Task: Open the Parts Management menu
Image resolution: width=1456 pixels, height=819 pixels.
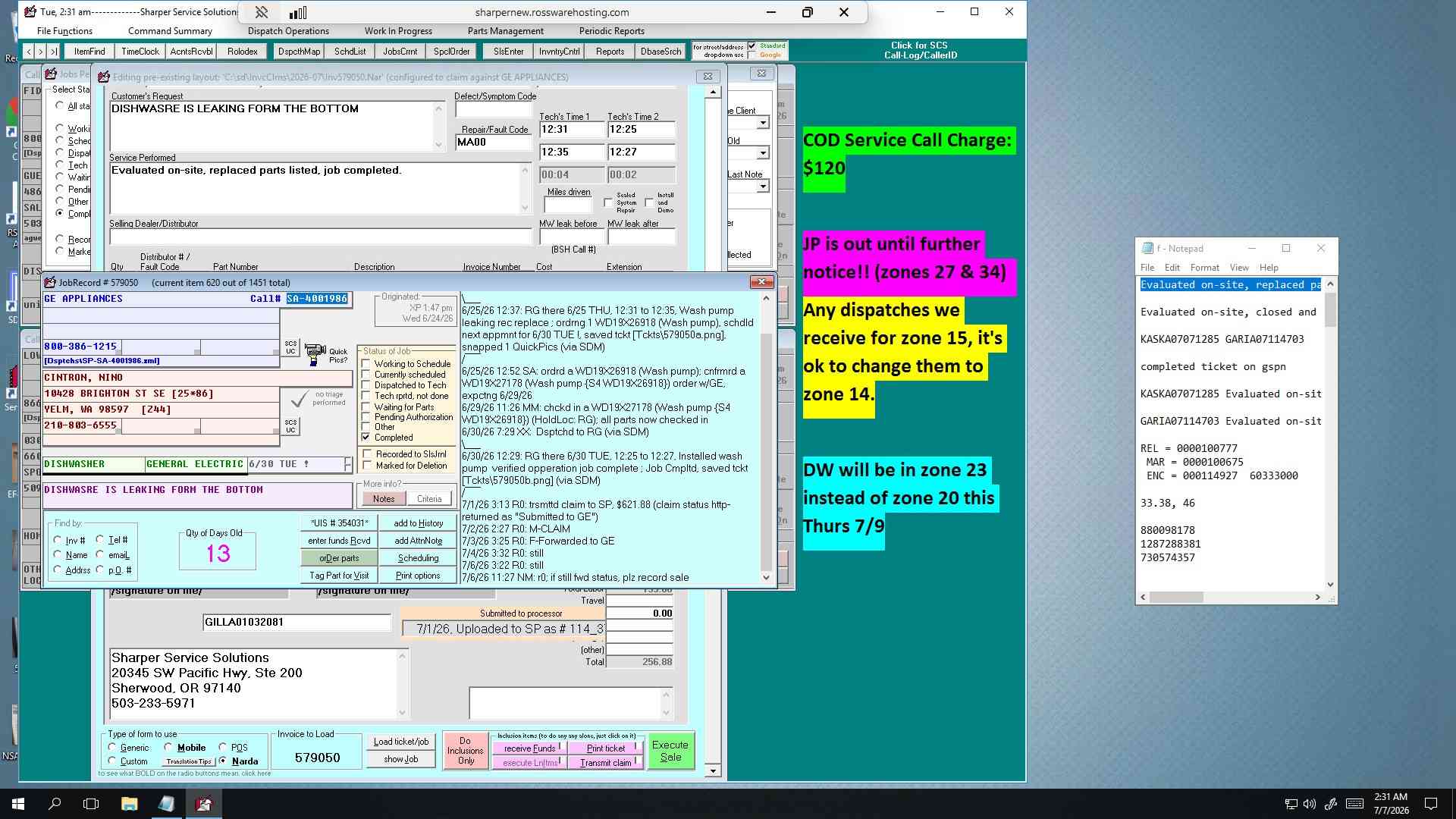Action: click(x=506, y=31)
